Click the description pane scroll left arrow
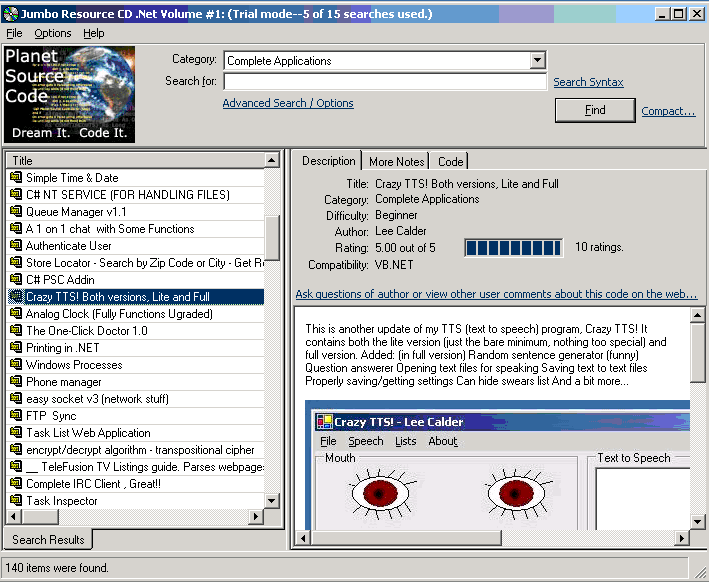709x582 pixels. coord(303,538)
